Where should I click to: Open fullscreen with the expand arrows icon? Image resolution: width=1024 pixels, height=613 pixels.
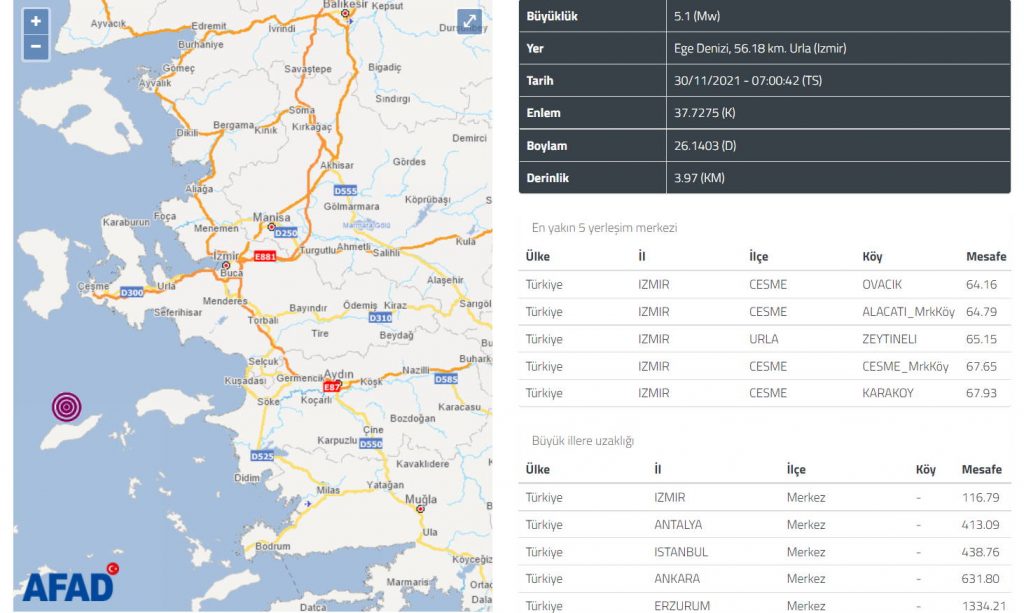click(468, 20)
